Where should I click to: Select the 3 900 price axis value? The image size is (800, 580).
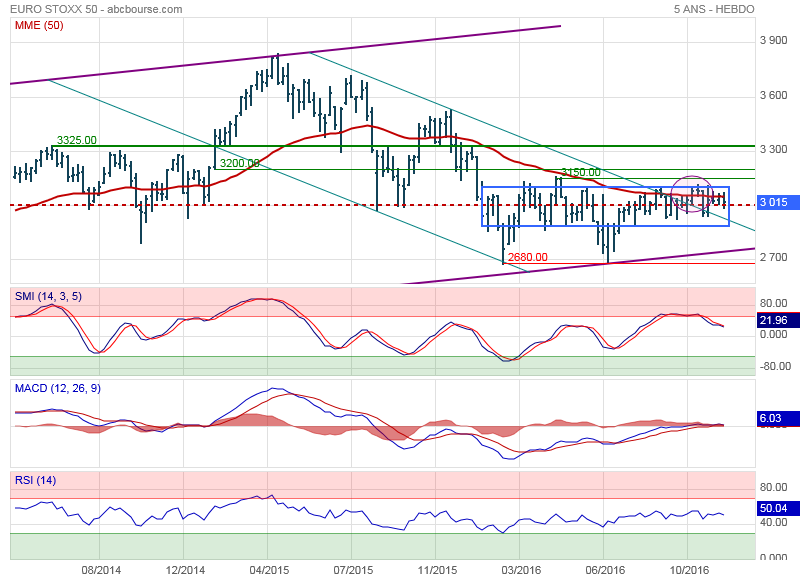coord(773,40)
